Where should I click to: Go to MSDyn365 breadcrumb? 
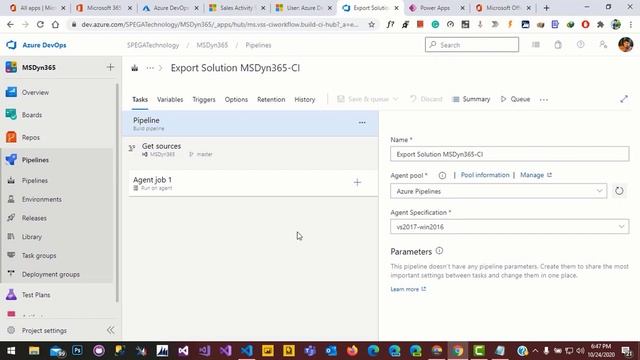point(212,45)
